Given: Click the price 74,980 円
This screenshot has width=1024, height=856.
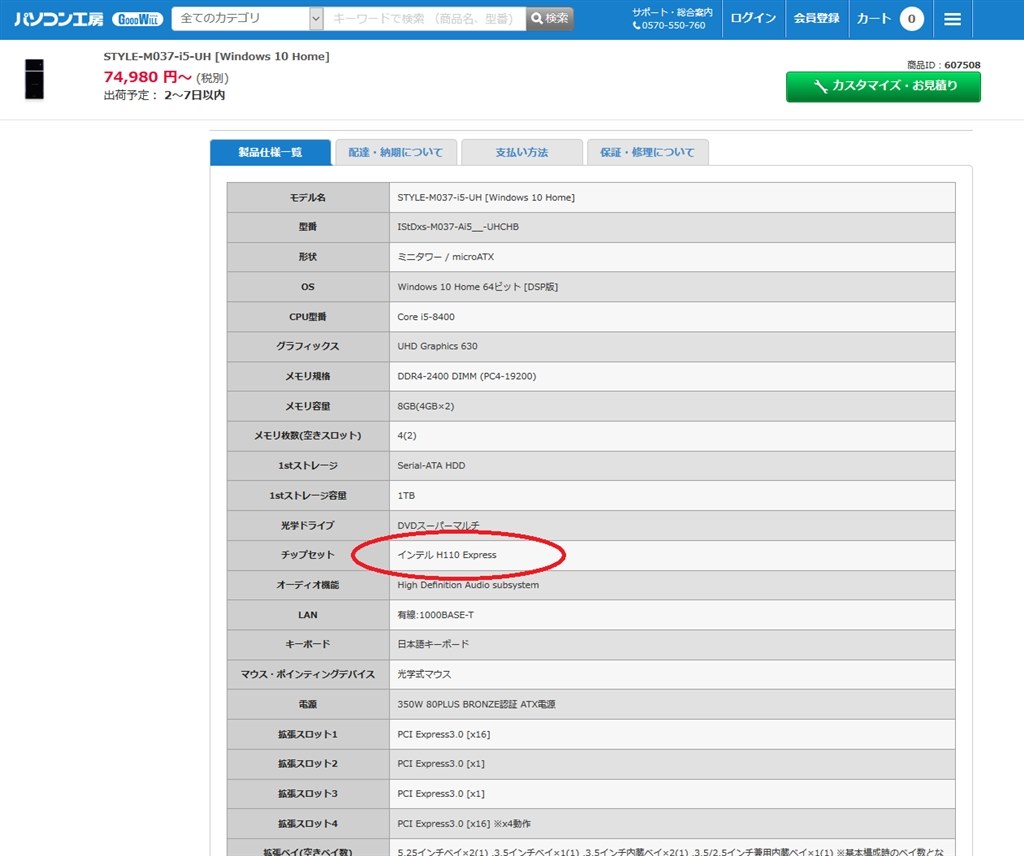Looking at the screenshot, I should [x=147, y=77].
